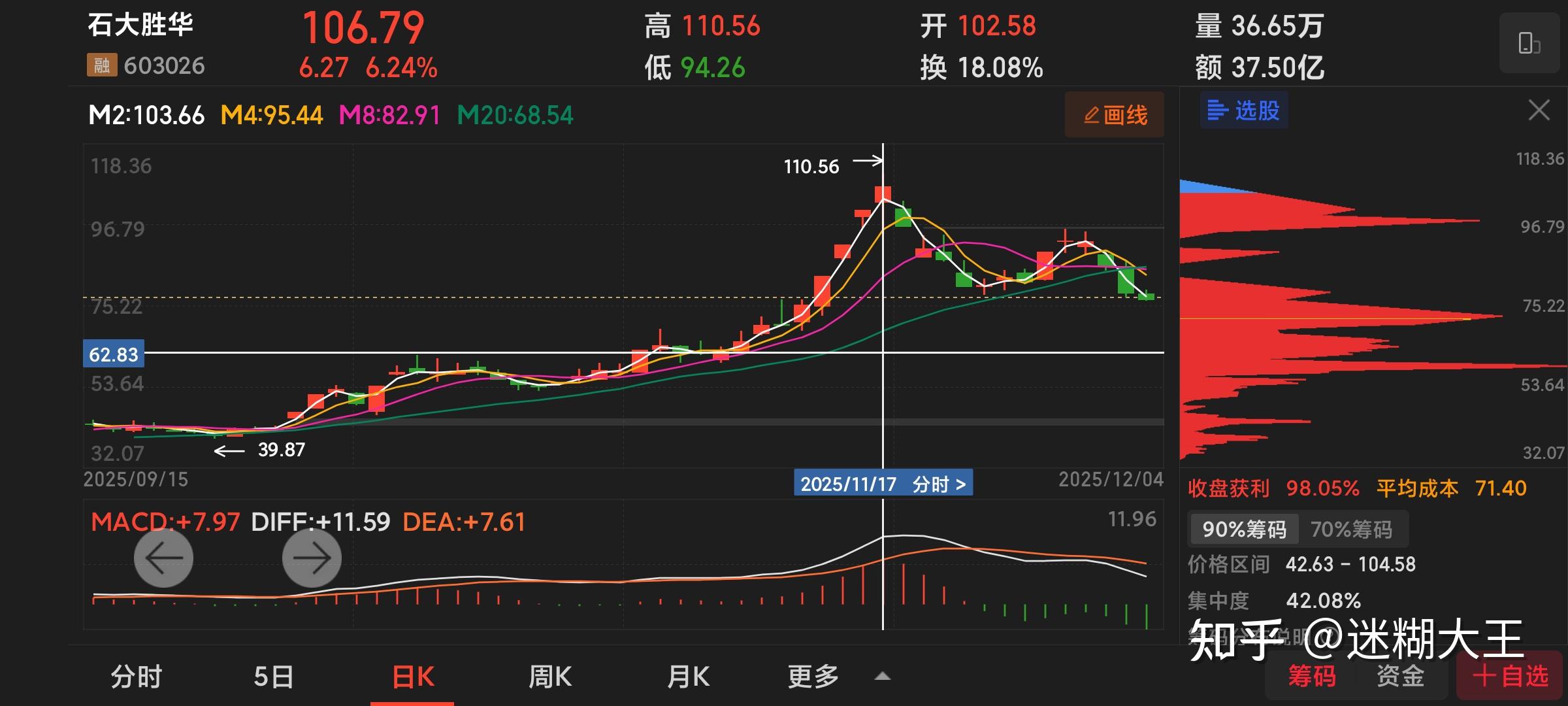
Task: Close the chip distribution panel
Action: coord(1539,110)
